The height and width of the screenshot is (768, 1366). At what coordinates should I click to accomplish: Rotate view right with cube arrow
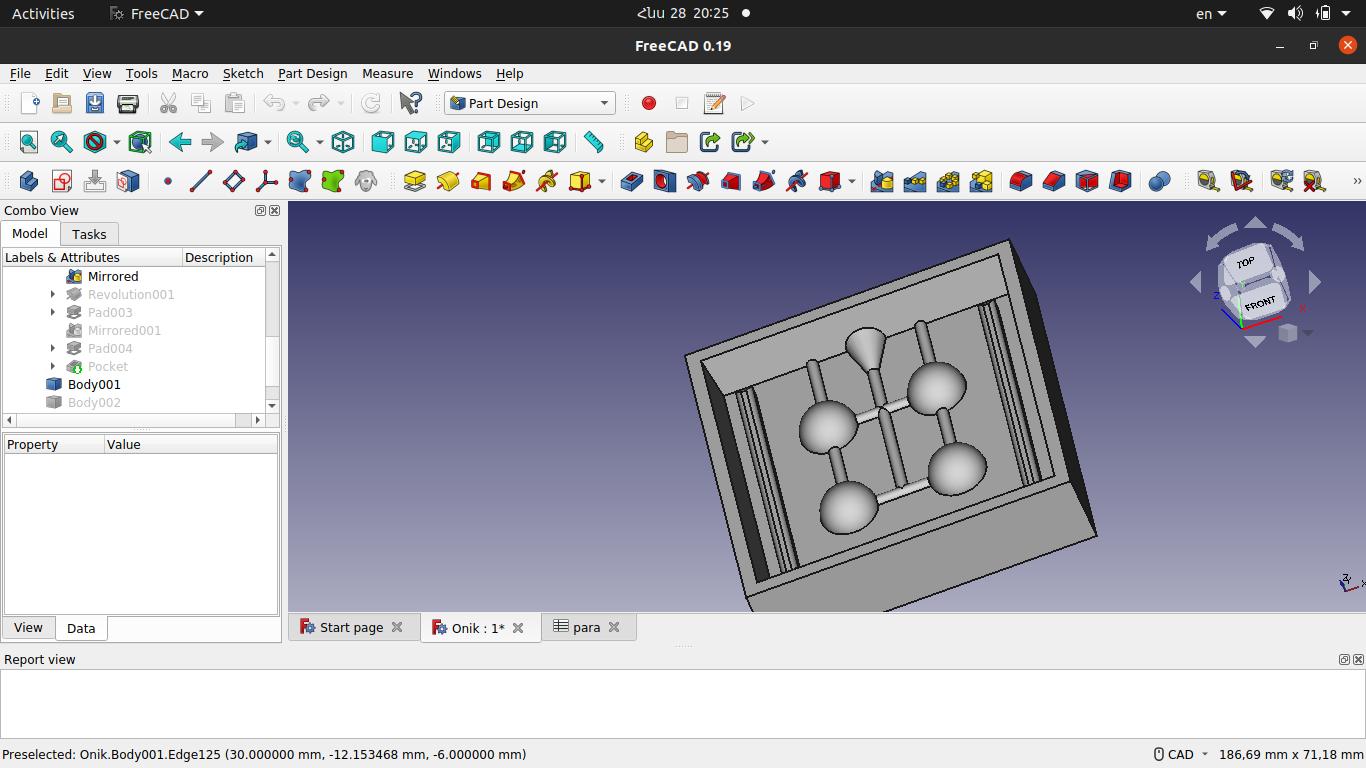1315,283
